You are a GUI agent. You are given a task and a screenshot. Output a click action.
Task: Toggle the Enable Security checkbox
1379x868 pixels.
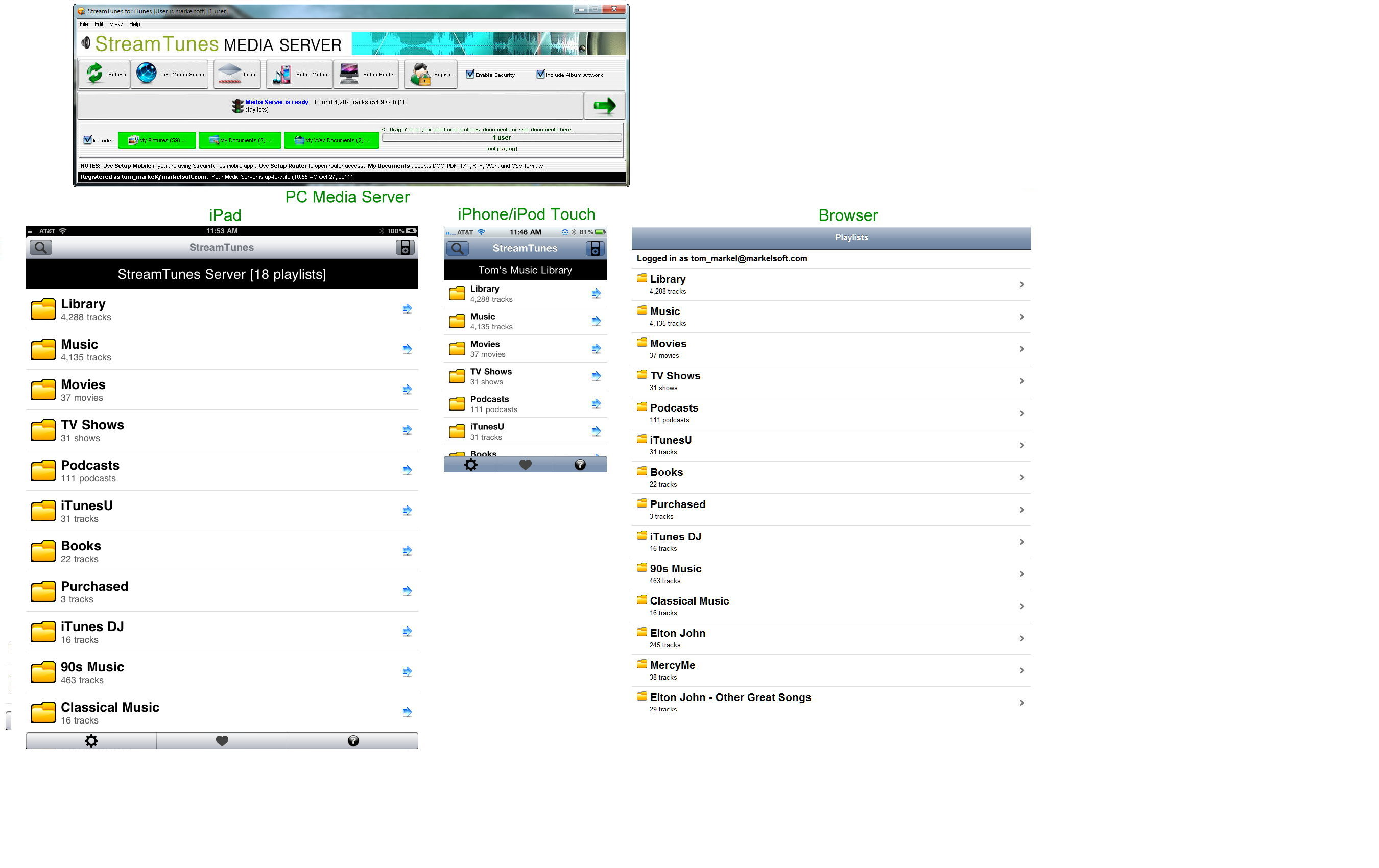(x=470, y=74)
